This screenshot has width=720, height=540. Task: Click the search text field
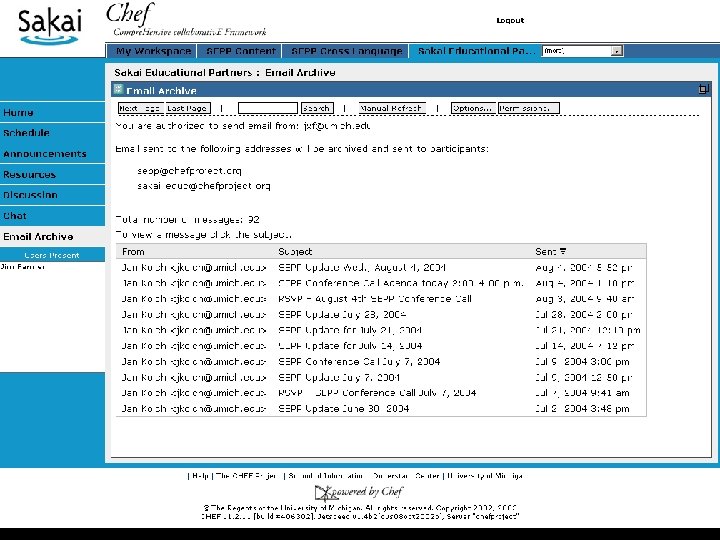click(x=268, y=108)
